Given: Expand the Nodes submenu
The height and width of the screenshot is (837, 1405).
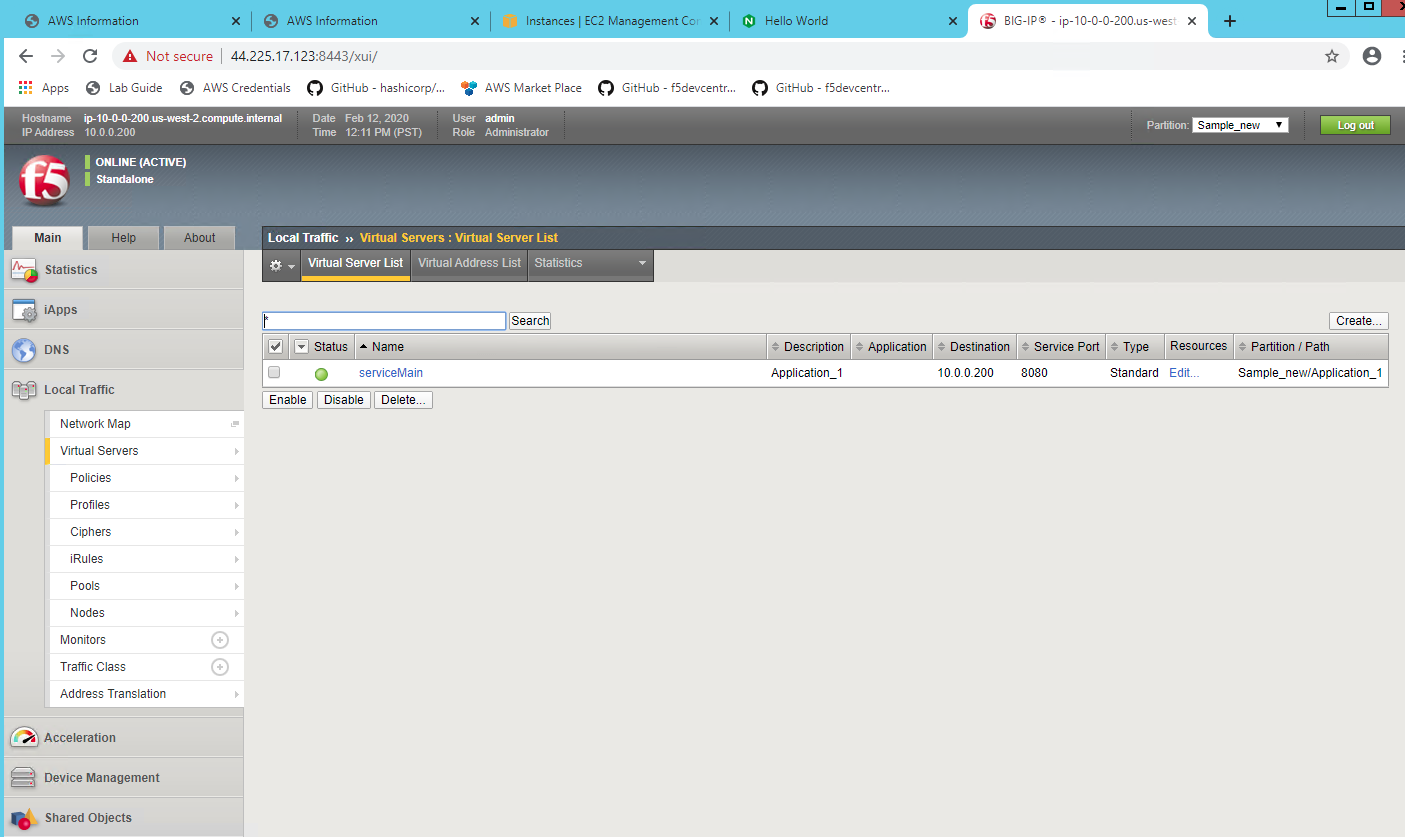Looking at the screenshot, I should click(x=237, y=613).
